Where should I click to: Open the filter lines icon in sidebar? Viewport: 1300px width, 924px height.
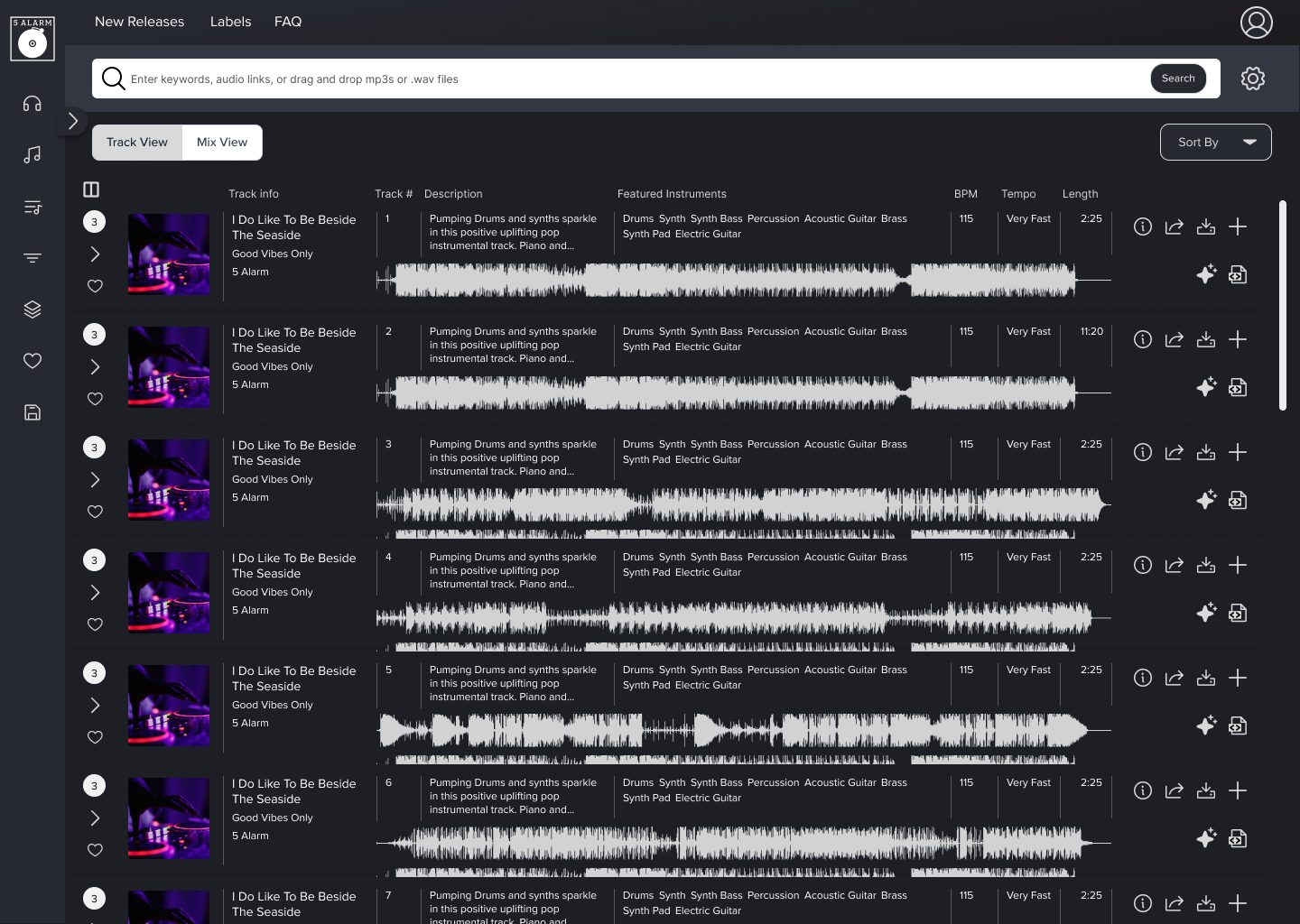coord(32,258)
